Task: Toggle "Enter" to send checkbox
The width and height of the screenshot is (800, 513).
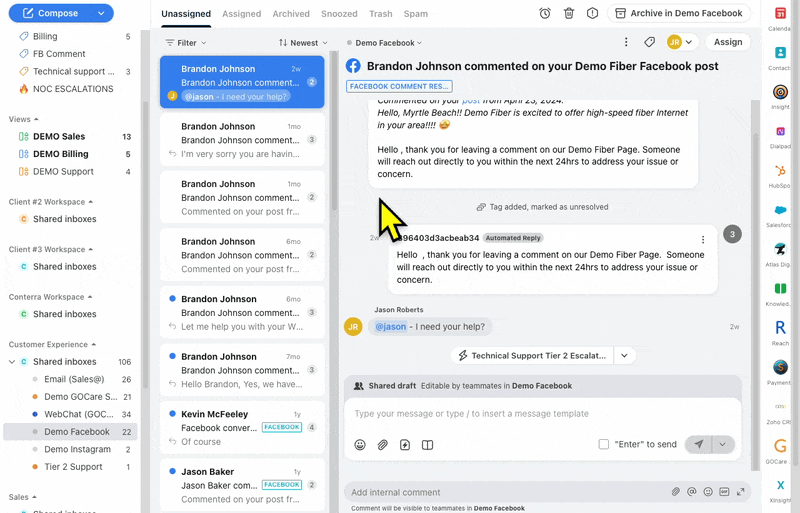Action: (x=604, y=444)
